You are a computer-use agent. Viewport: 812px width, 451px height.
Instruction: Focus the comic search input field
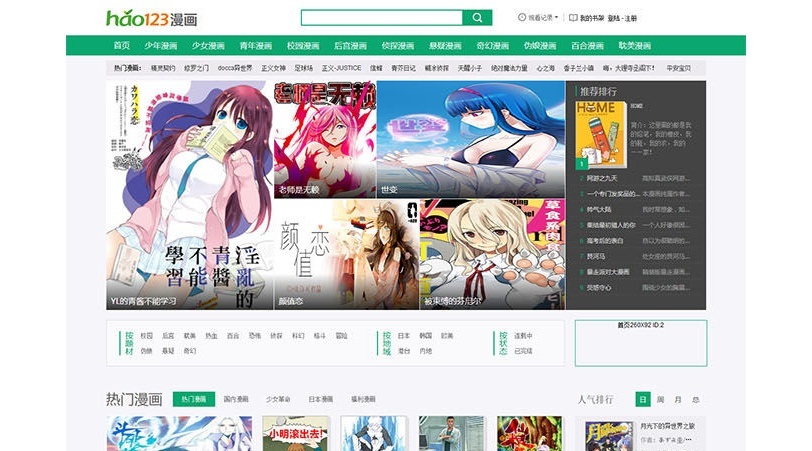[x=382, y=18]
